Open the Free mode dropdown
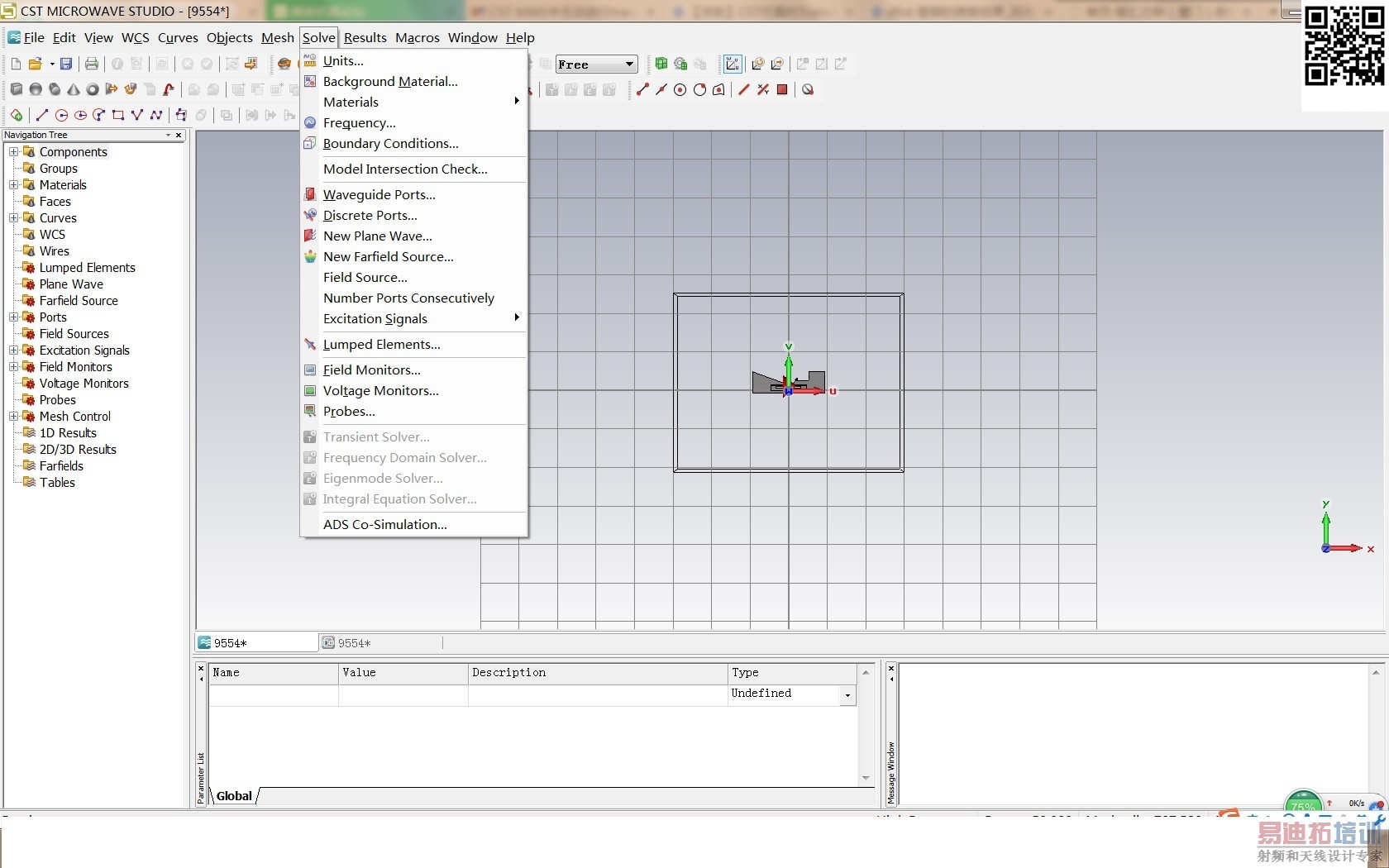The image size is (1389, 868). point(596,64)
